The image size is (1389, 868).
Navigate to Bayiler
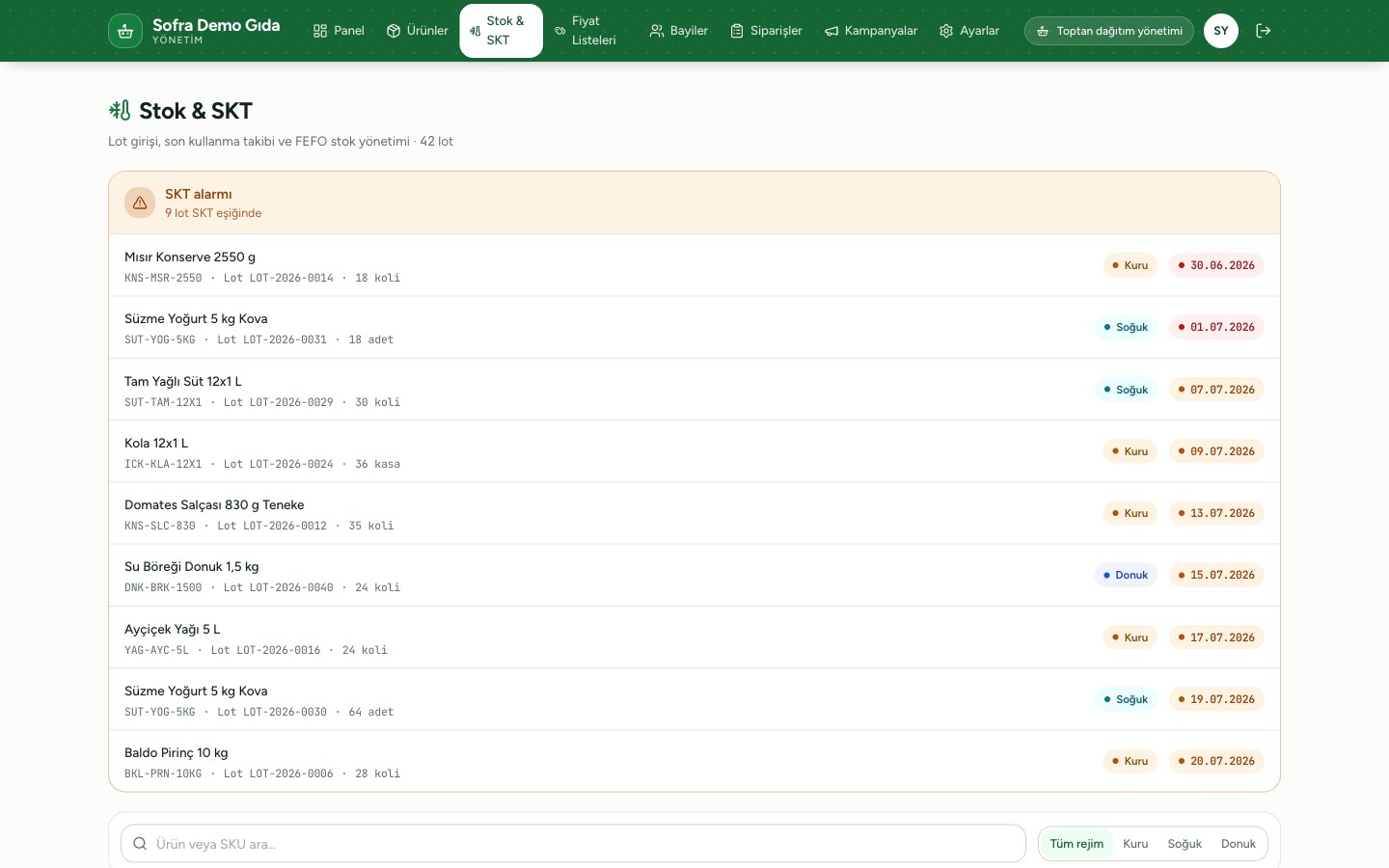pos(679,31)
